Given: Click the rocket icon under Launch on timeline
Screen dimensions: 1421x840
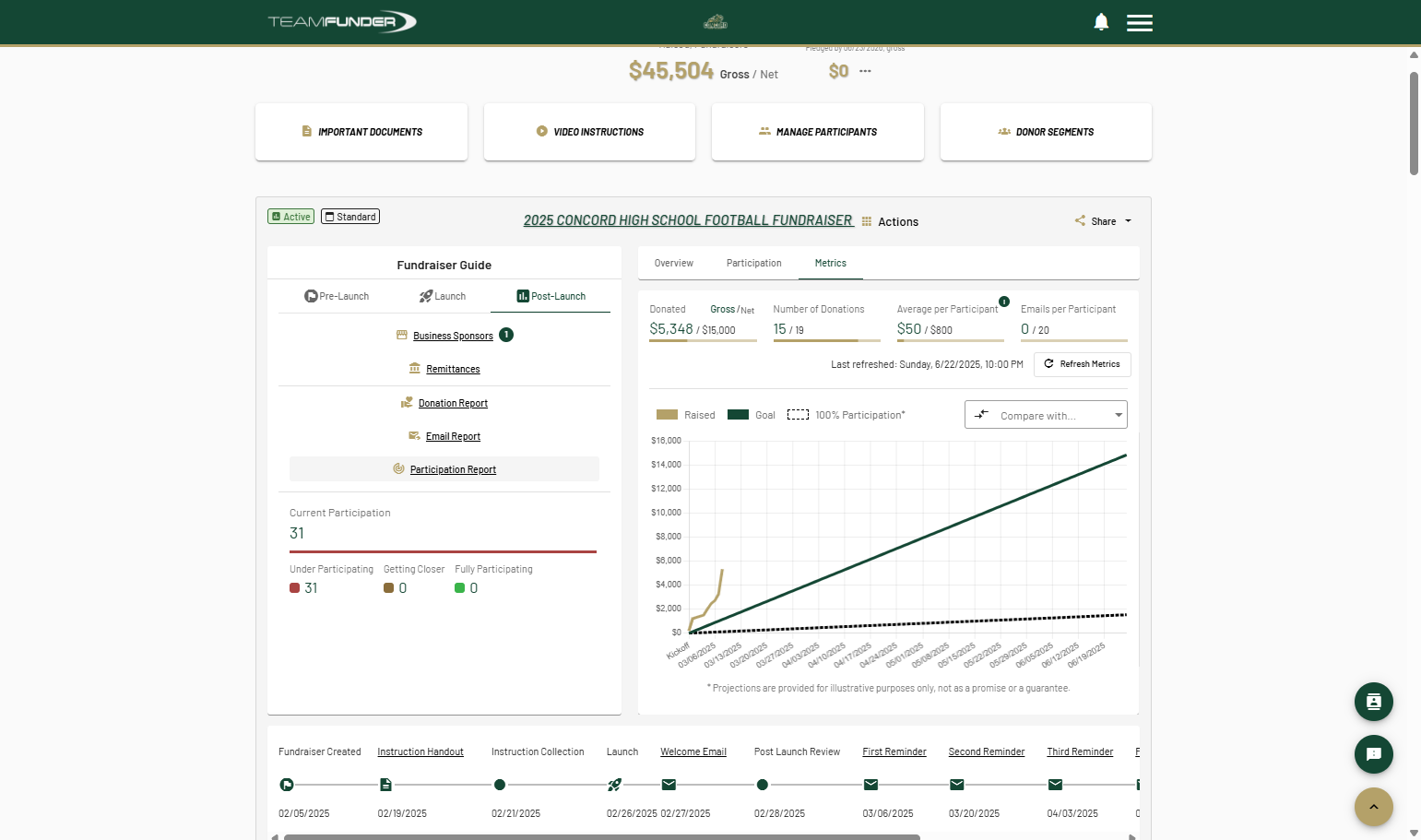Looking at the screenshot, I should (614, 785).
